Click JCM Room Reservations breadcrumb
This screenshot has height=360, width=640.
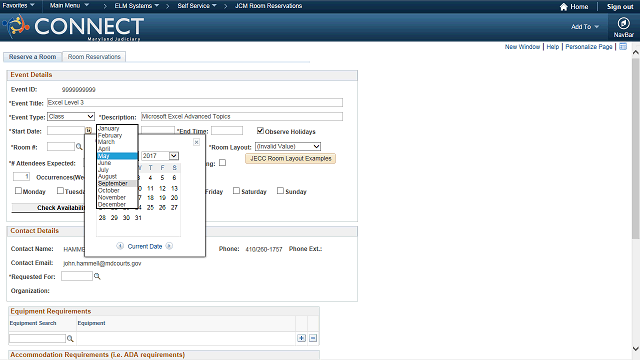[x=268, y=6]
